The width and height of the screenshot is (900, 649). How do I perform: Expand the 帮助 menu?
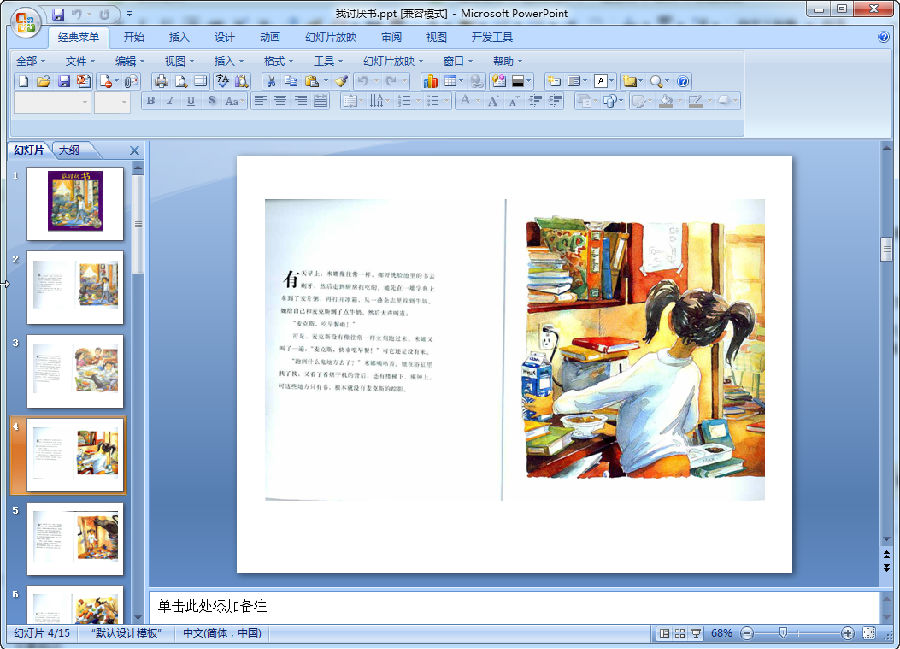pyautogui.click(x=507, y=61)
